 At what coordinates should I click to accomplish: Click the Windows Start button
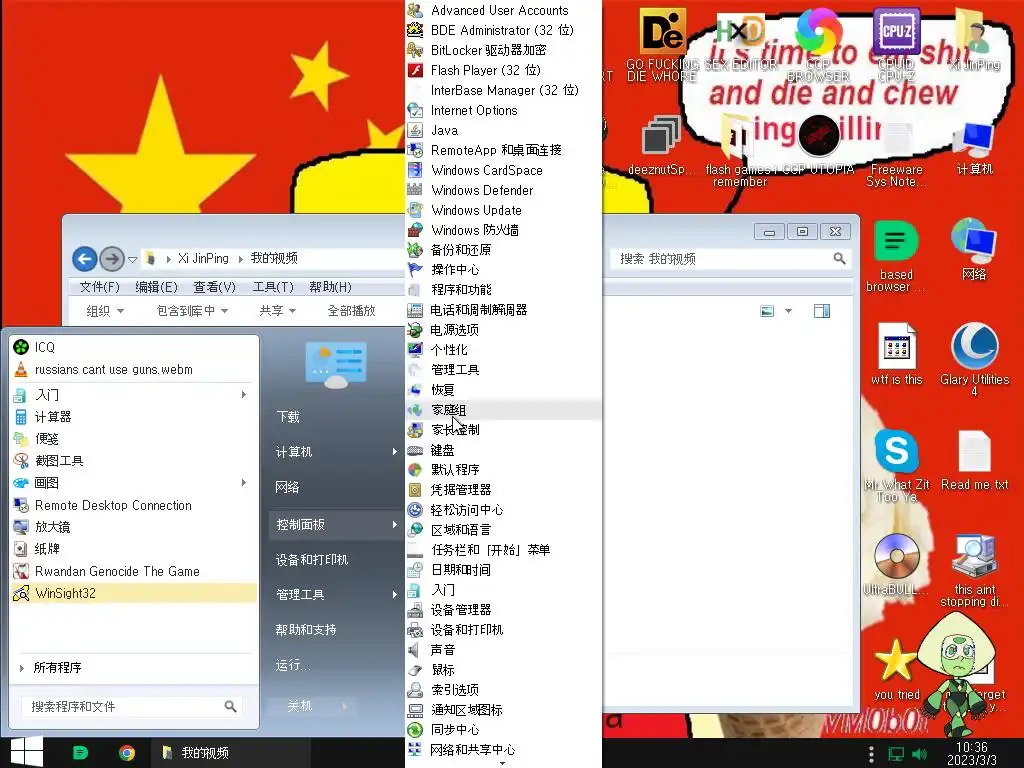26,752
